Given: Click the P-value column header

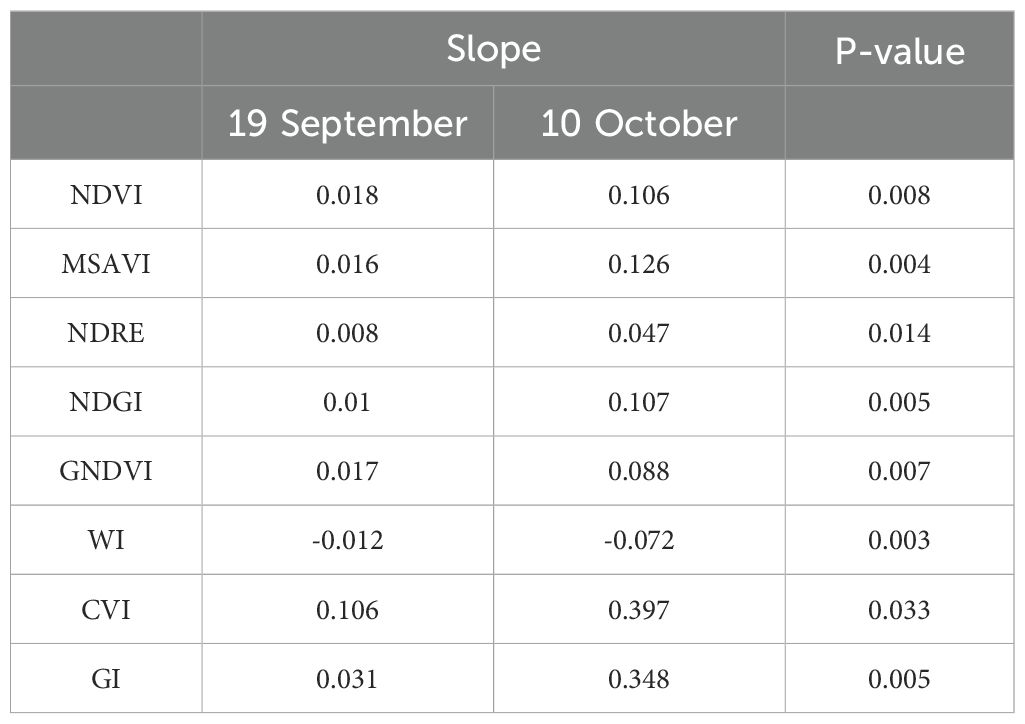Looking at the screenshot, I should pos(899,52).
